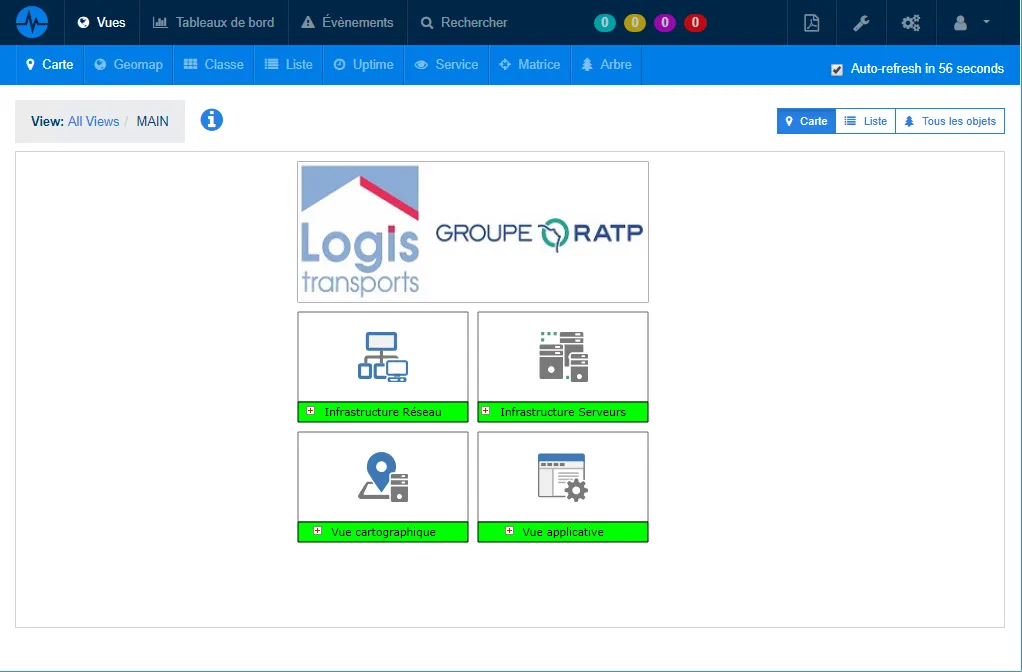Follow the All Views breadcrumb link
Image resolution: width=1022 pixels, height=672 pixels.
click(93, 121)
